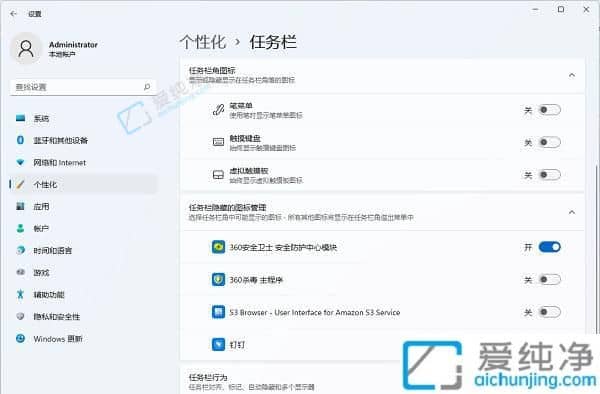Click the Administrator account name
The height and width of the screenshot is (394, 600).
73,44
